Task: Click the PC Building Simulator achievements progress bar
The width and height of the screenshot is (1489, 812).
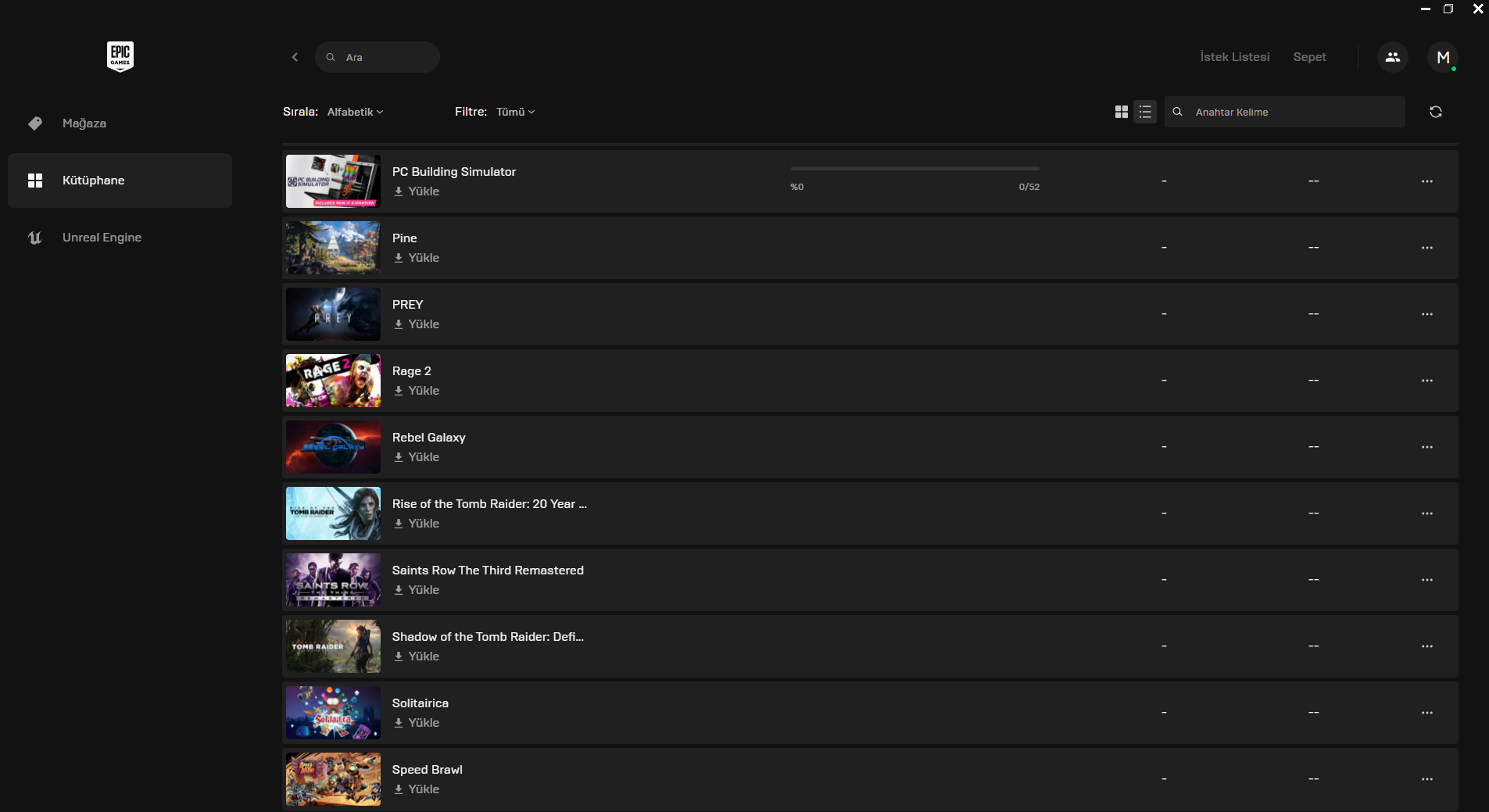Action: (x=915, y=168)
